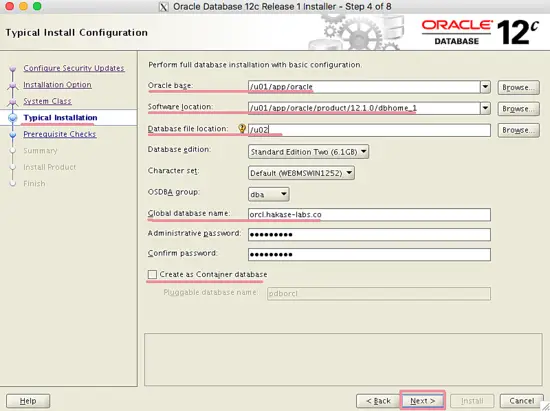Go to Installation Option step

click(x=58, y=85)
